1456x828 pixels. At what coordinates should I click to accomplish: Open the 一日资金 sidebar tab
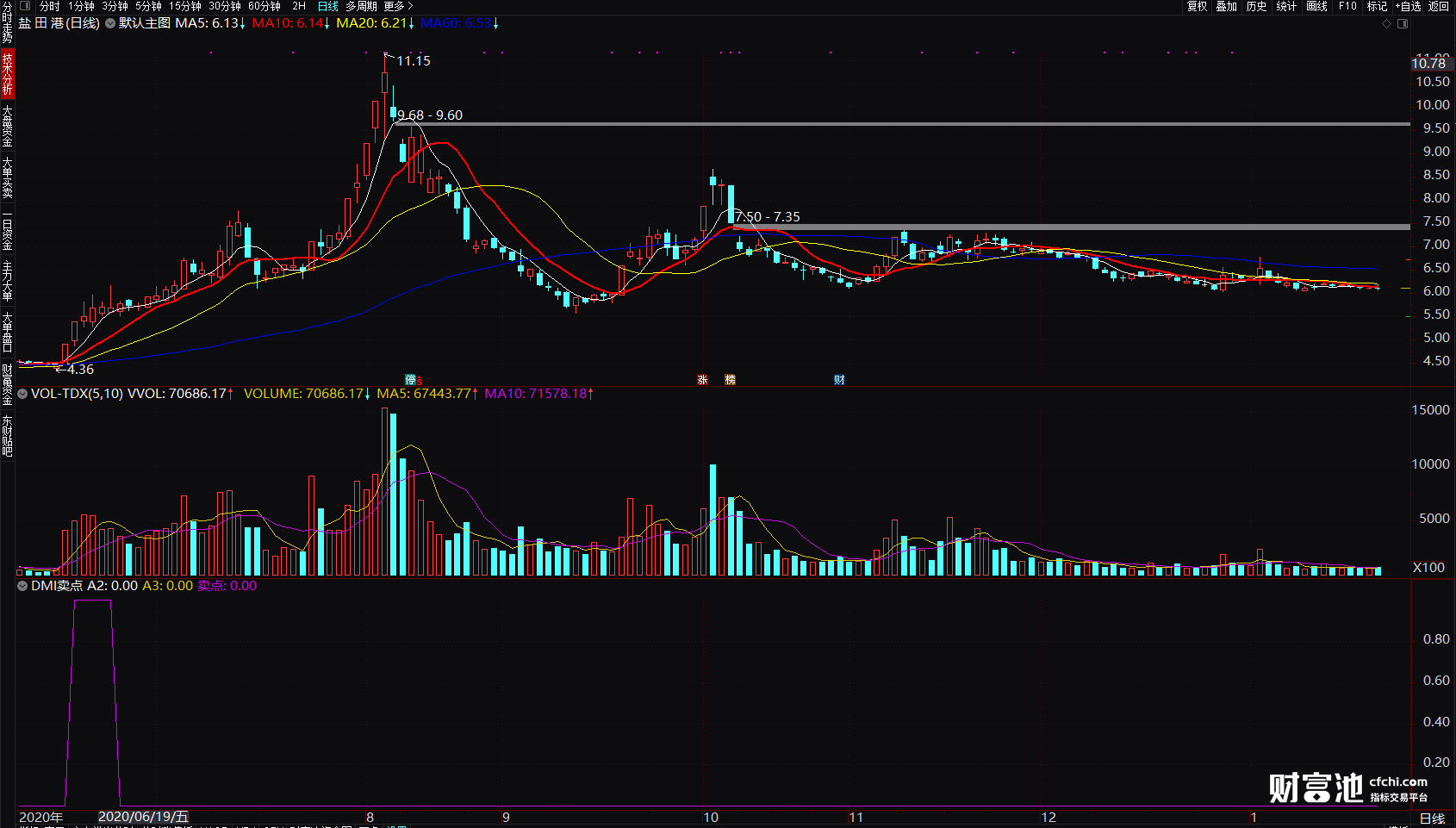pyautogui.click(x=7, y=231)
